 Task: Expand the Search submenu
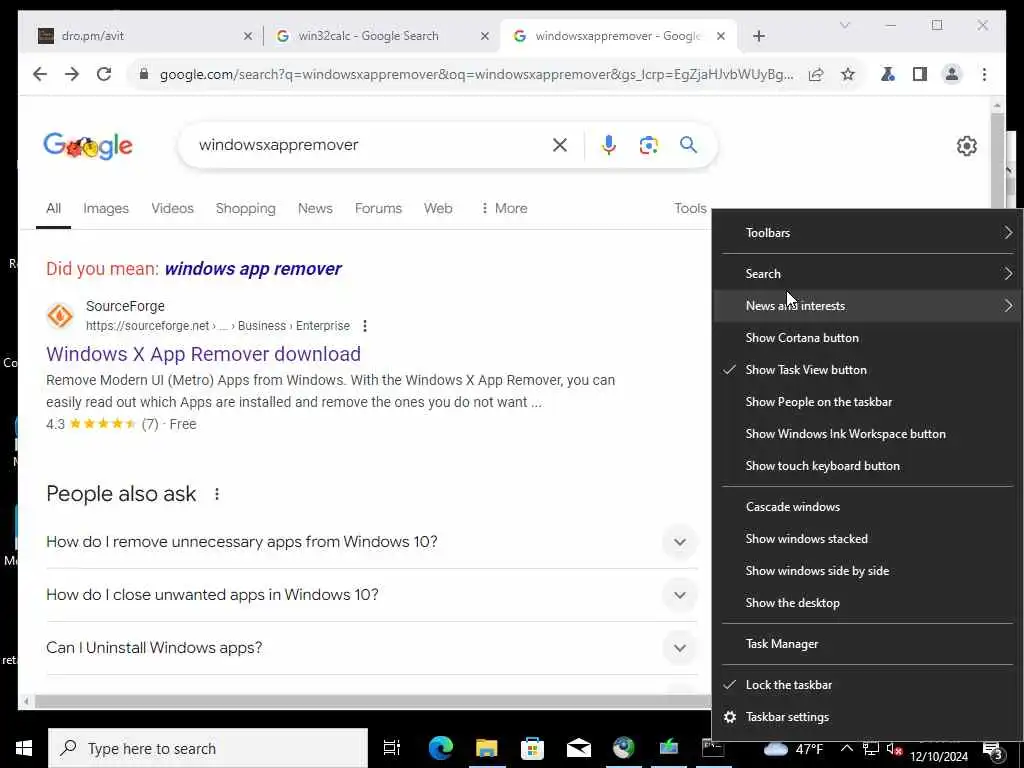867,274
